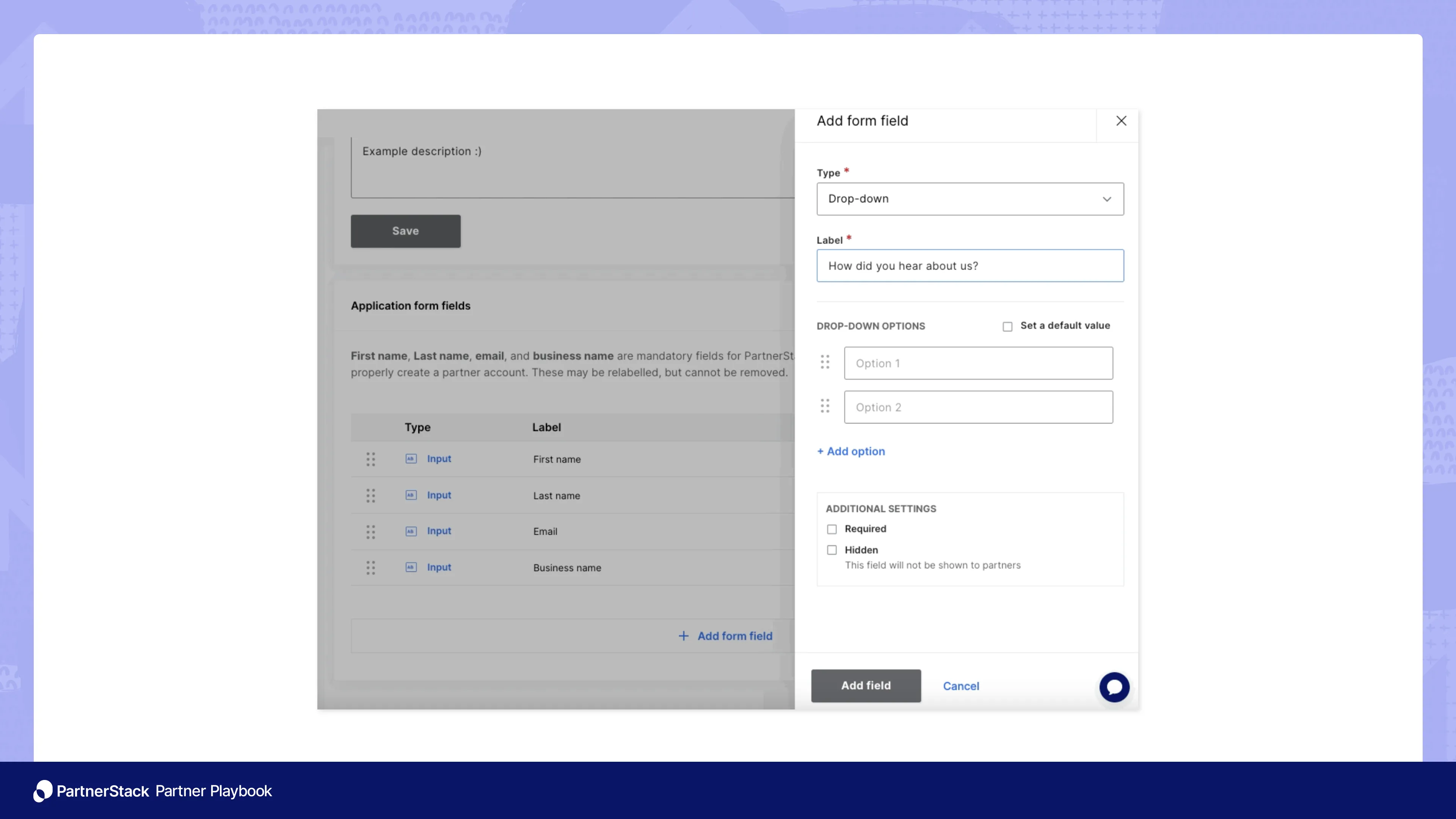
Task: Open the Type drop-down selector
Action: 970,199
